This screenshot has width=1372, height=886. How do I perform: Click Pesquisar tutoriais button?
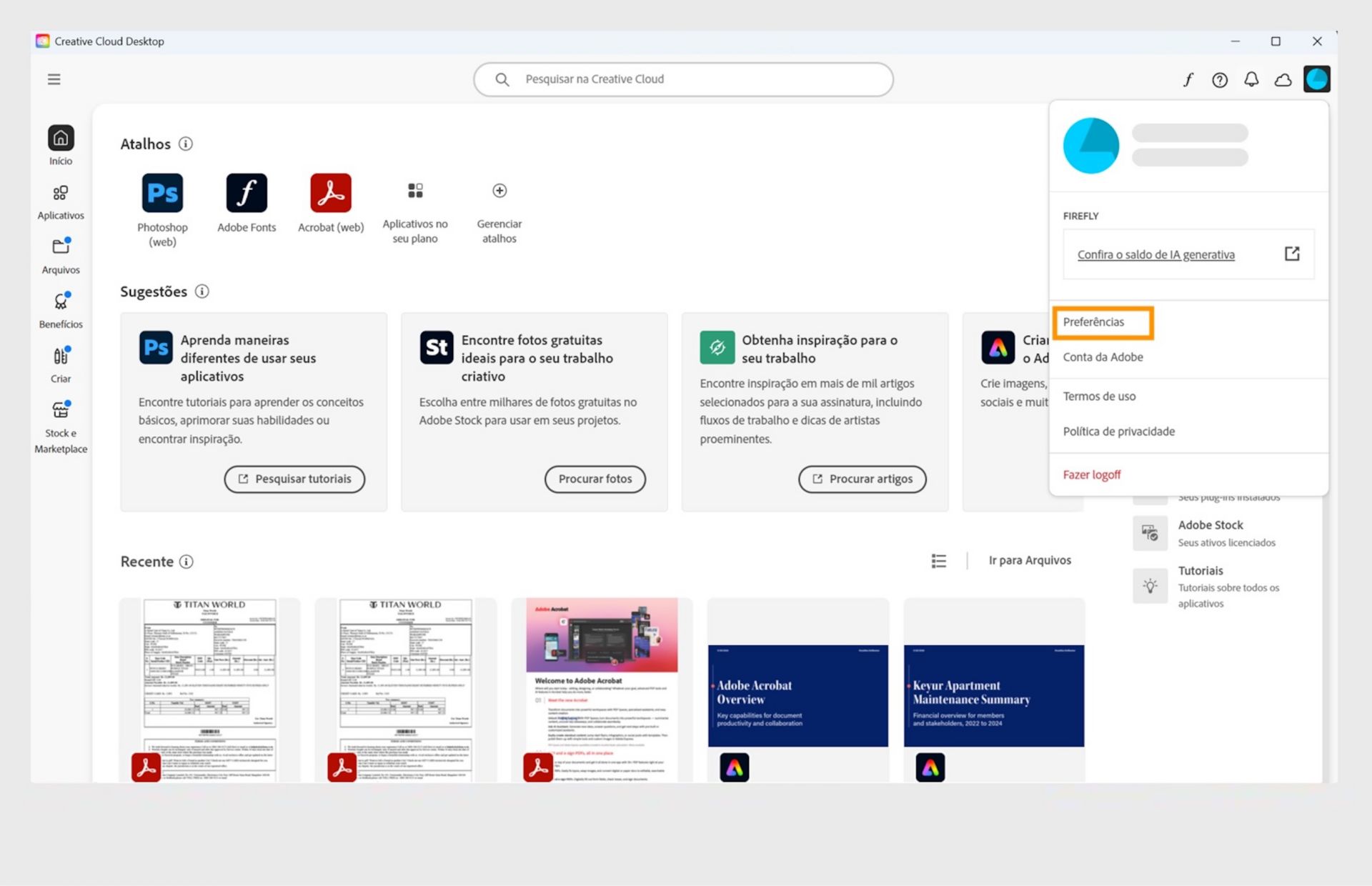[294, 479]
